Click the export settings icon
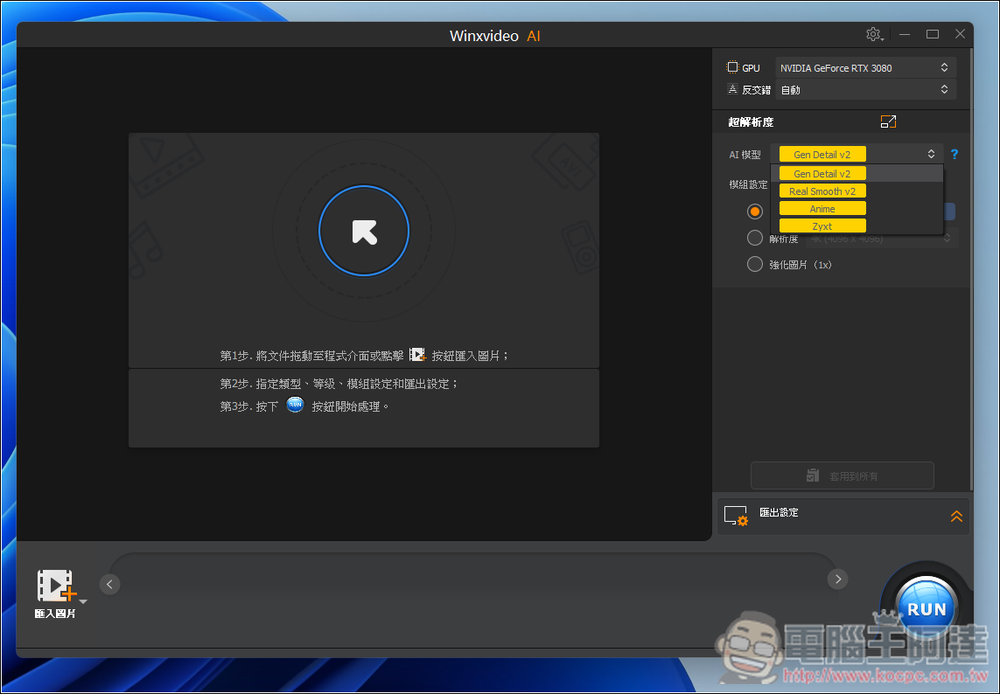The image size is (1000, 694). pyautogui.click(x=736, y=515)
